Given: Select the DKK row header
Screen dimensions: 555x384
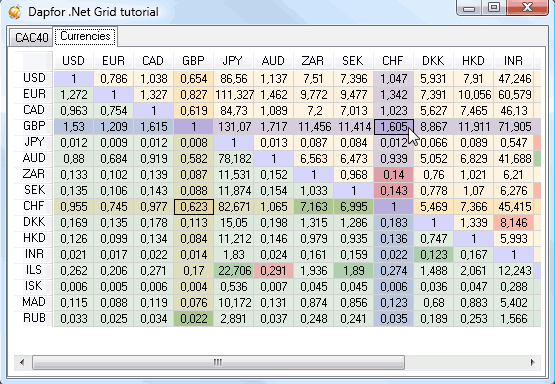Looking at the screenshot, I should (x=34, y=222).
